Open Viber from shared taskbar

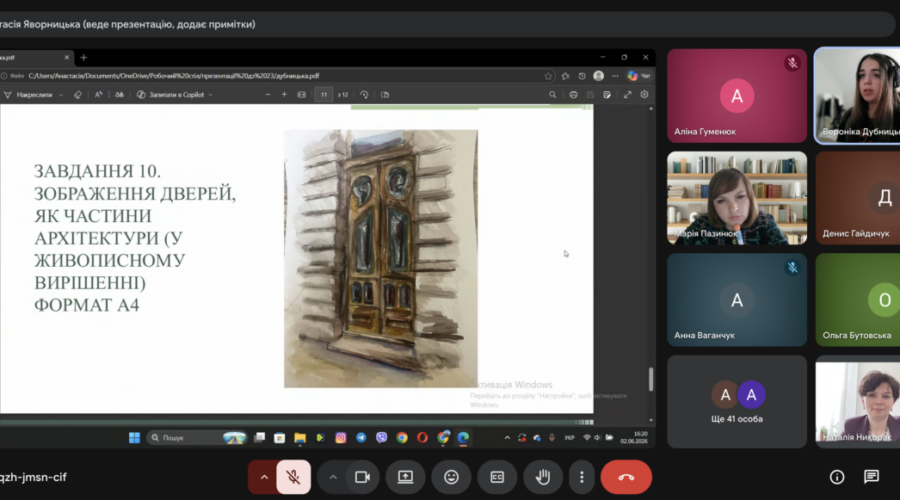[x=382, y=438]
